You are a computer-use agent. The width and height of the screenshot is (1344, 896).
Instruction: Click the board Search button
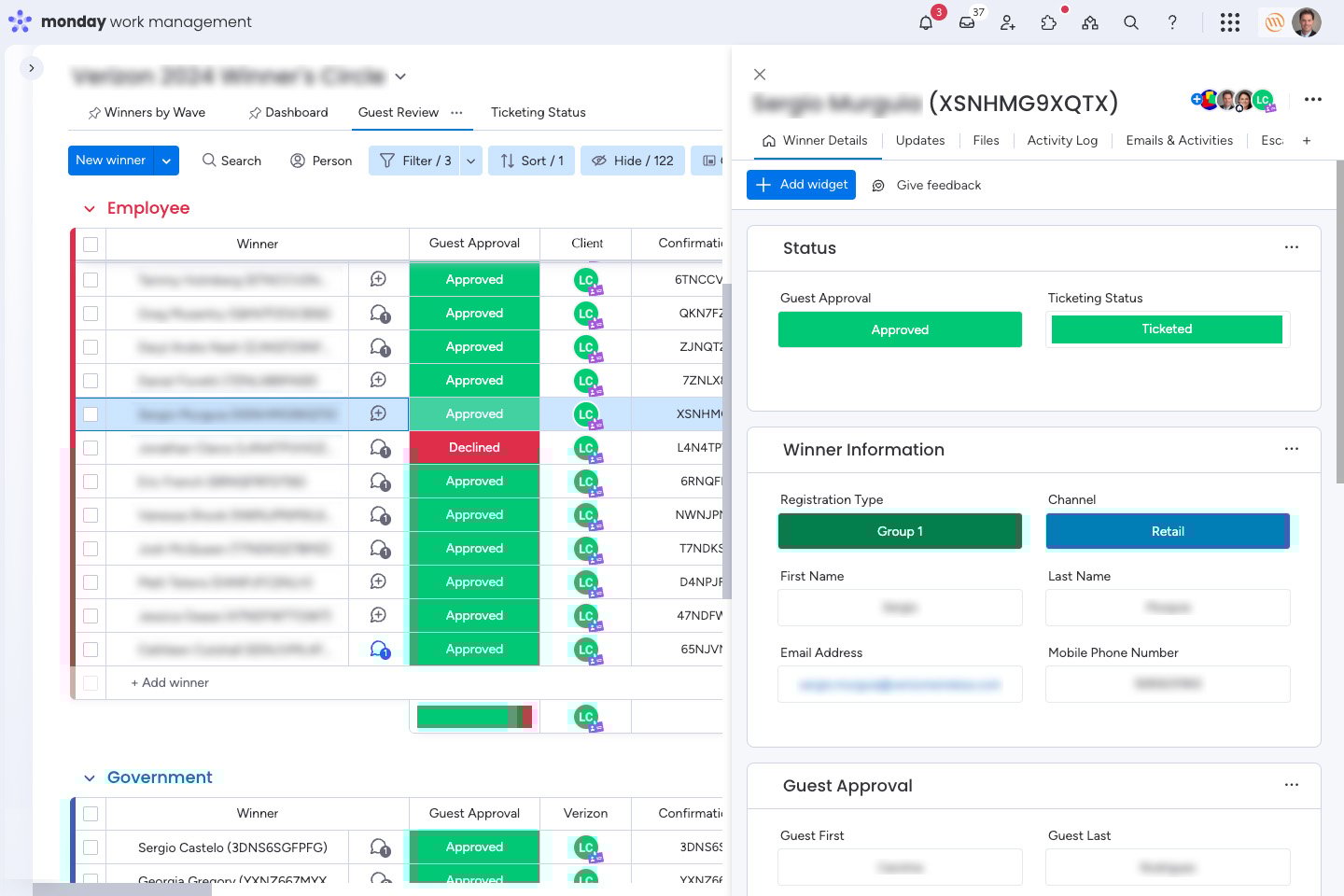[231, 161]
